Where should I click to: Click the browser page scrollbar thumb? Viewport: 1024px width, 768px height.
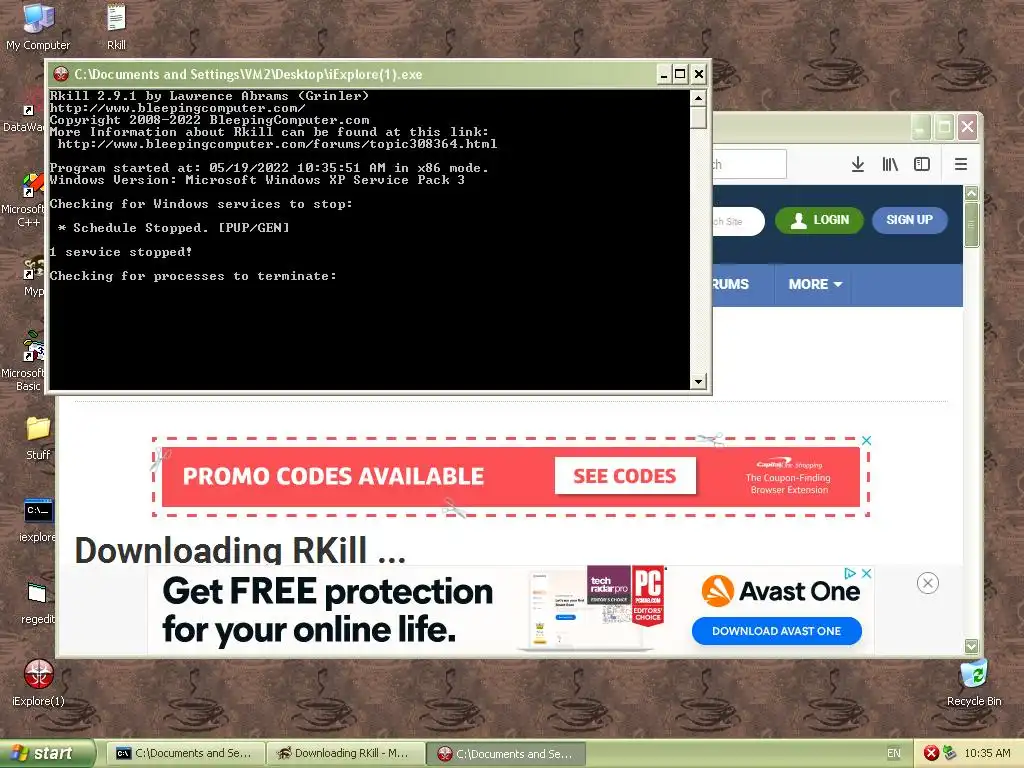(x=971, y=225)
